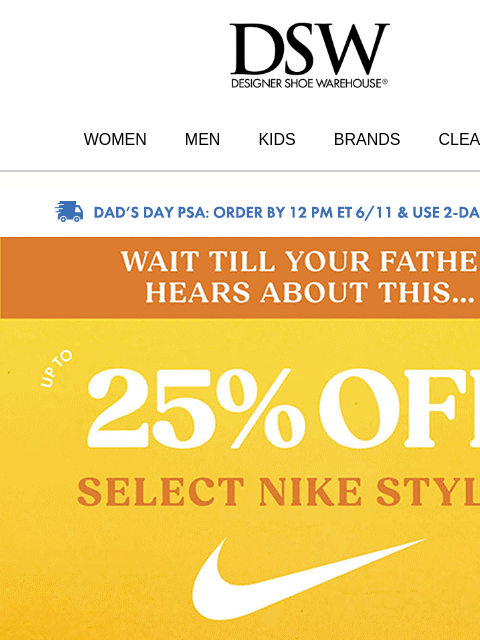Browse the Brands menu item

pos(367,140)
